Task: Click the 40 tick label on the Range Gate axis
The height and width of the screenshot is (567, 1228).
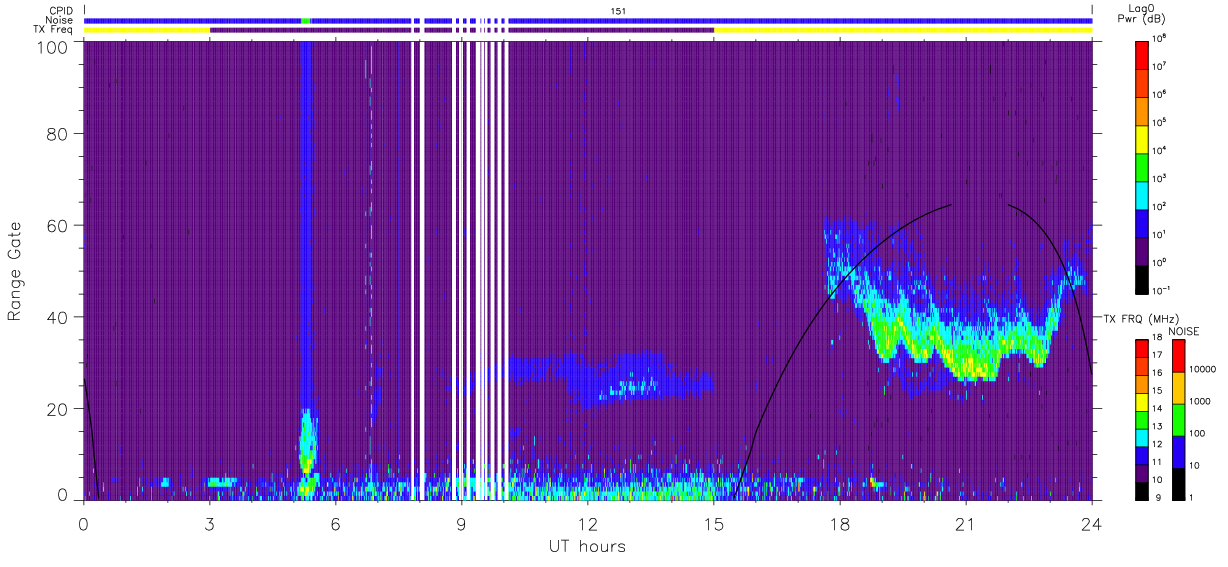Action: (55, 317)
